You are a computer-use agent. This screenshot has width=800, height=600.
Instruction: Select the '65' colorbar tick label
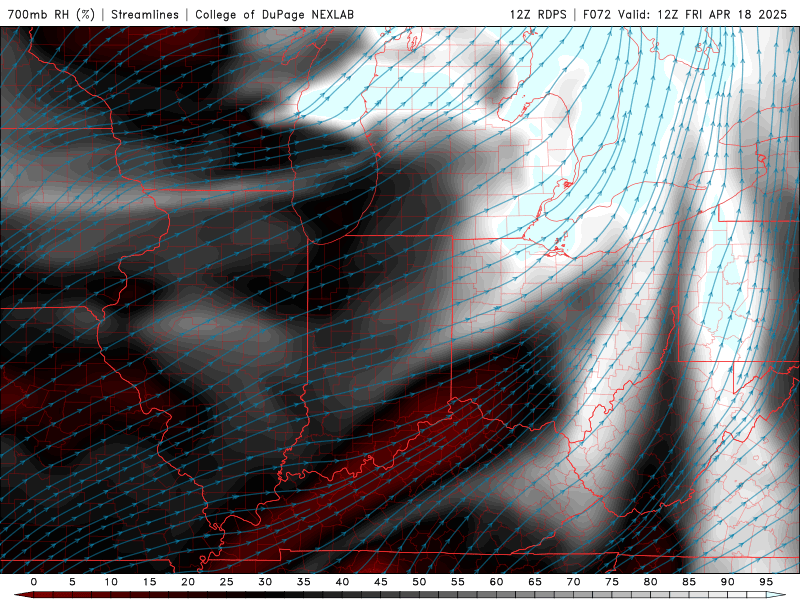pyautogui.click(x=535, y=582)
